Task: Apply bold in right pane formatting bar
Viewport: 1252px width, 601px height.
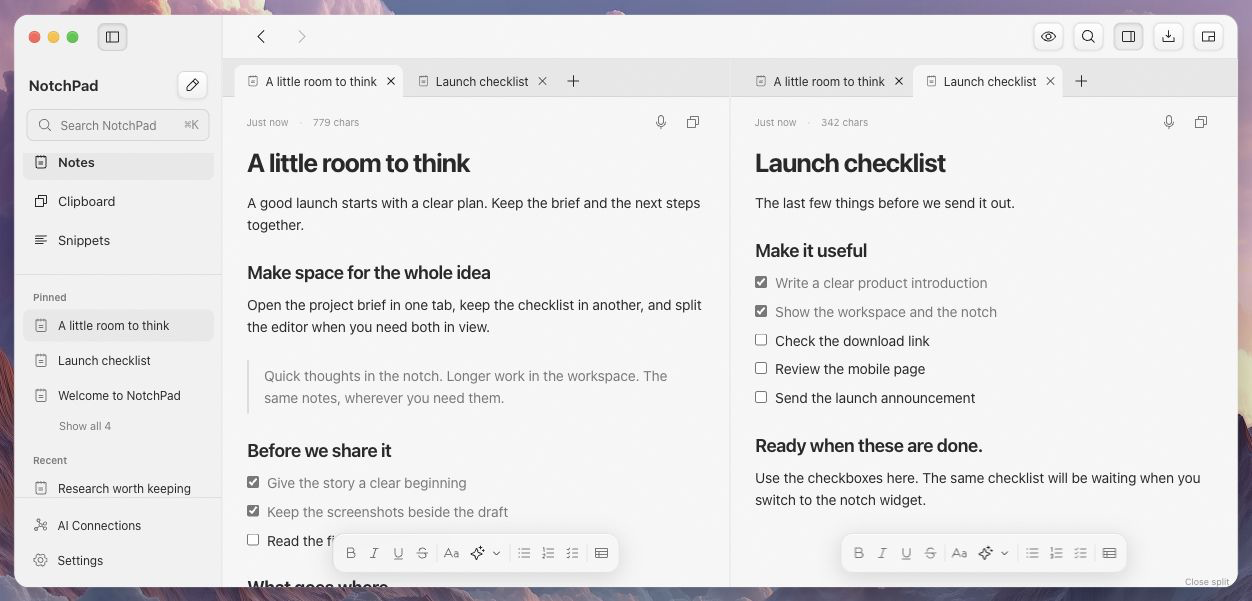Action: (x=859, y=553)
